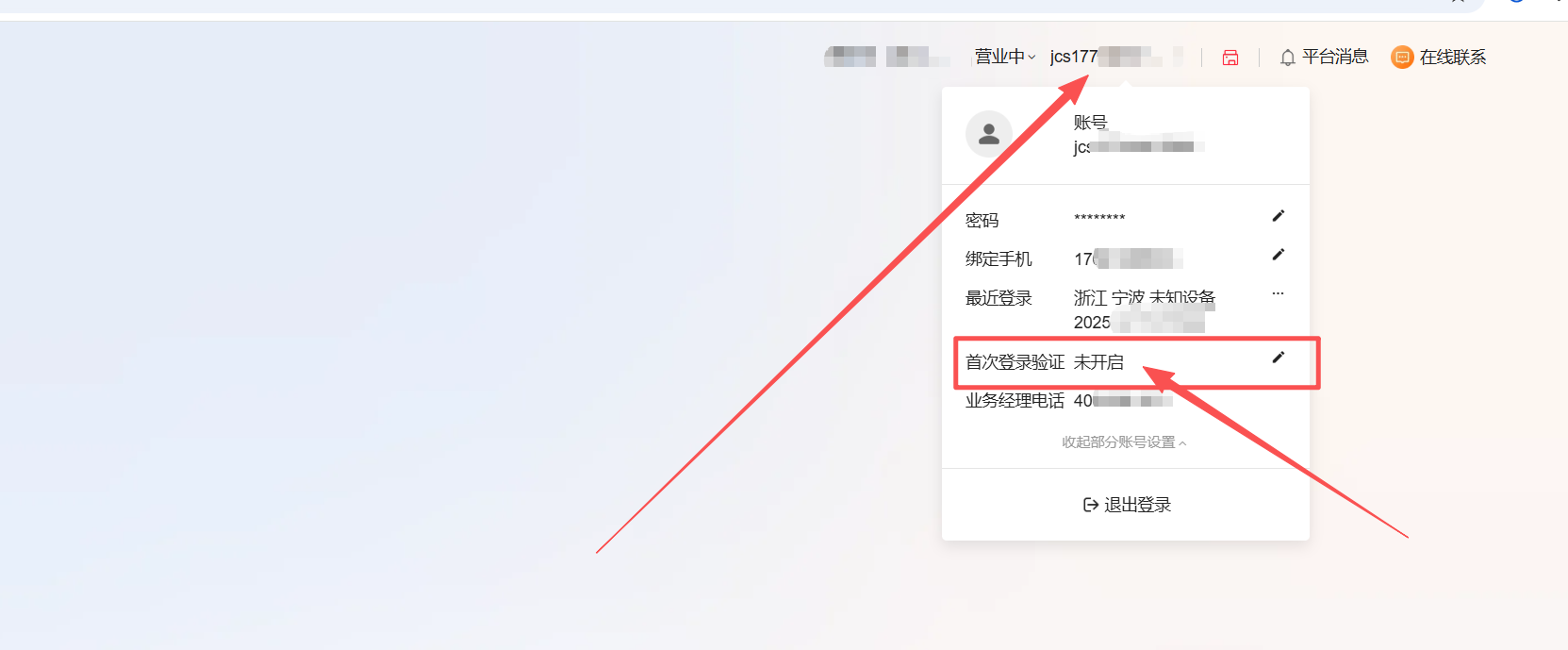The width and height of the screenshot is (1568, 650).
Task: Click the 首次登录验证 row label
Action: click(x=1015, y=362)
